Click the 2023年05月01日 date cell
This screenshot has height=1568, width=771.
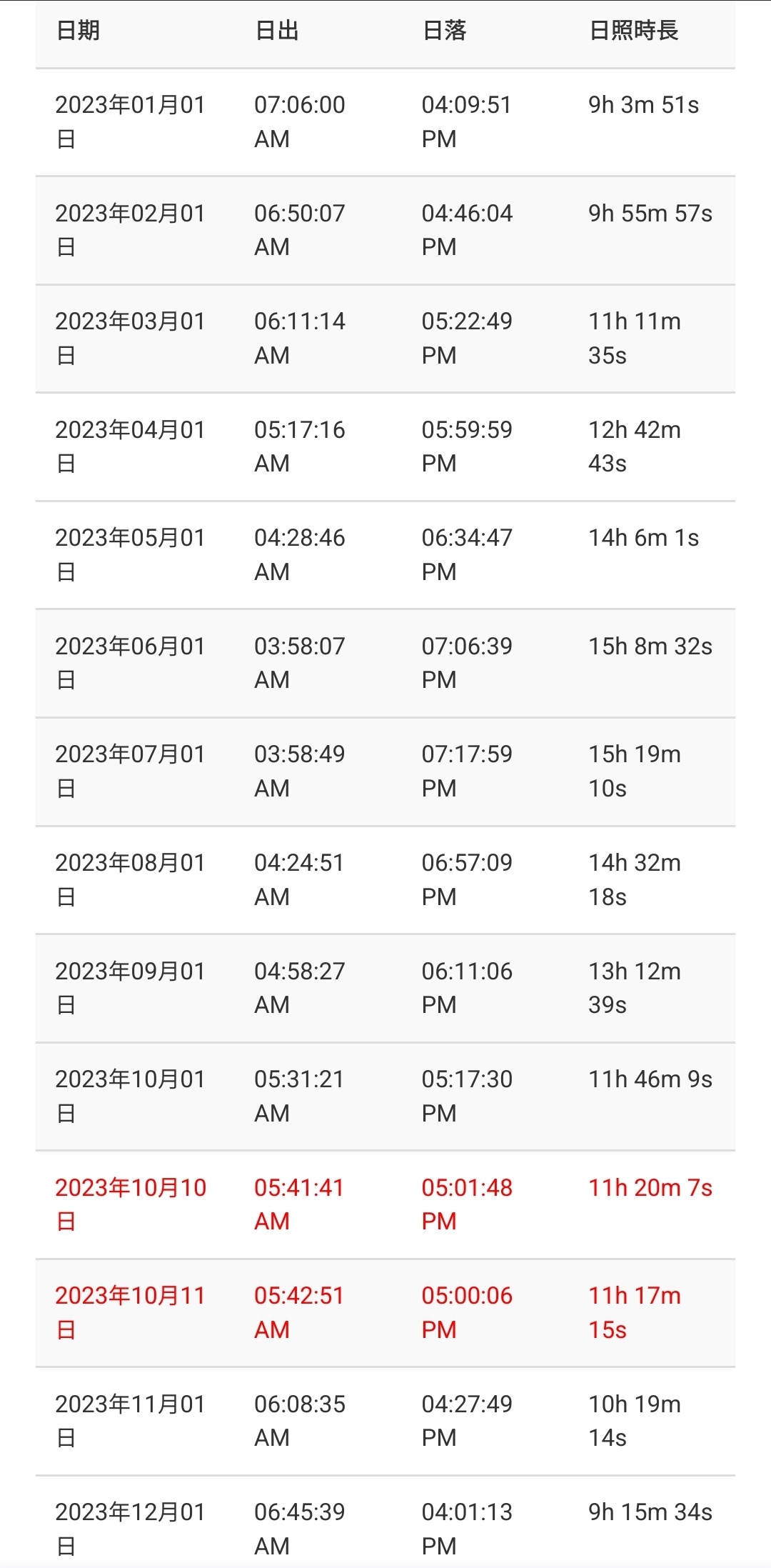coord(130,554)
